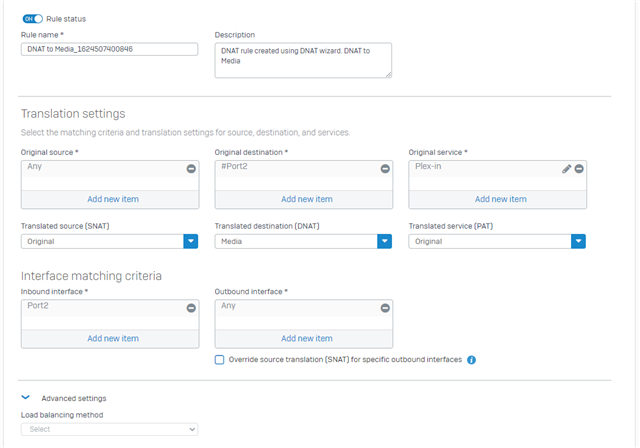Add new item to Original service
This screenshot has height=448, width=640.
point(500,199)
